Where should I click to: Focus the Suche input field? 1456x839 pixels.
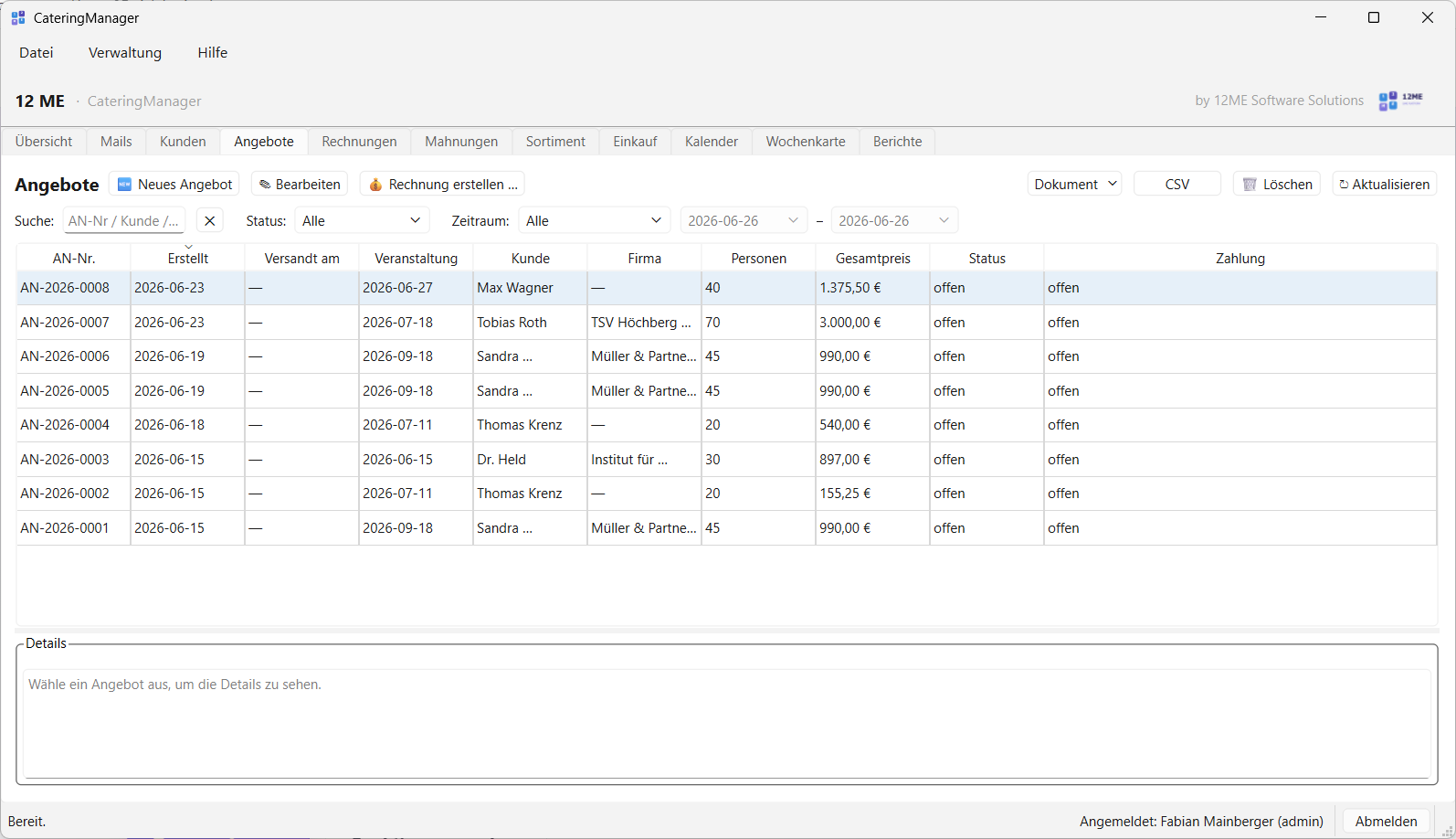coord(124,221)
